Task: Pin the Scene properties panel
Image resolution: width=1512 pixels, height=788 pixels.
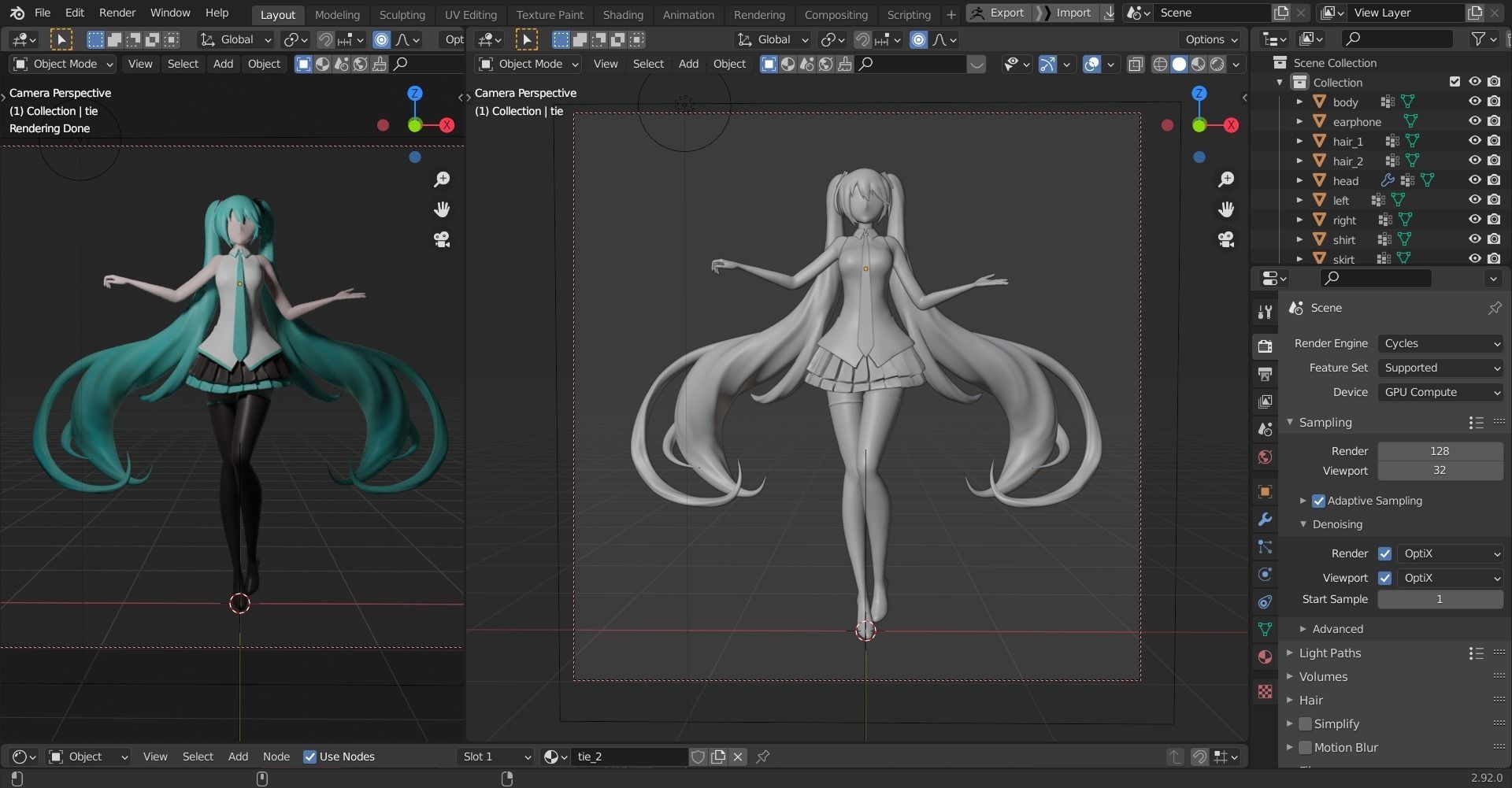Action: (x=1494, y=309)
